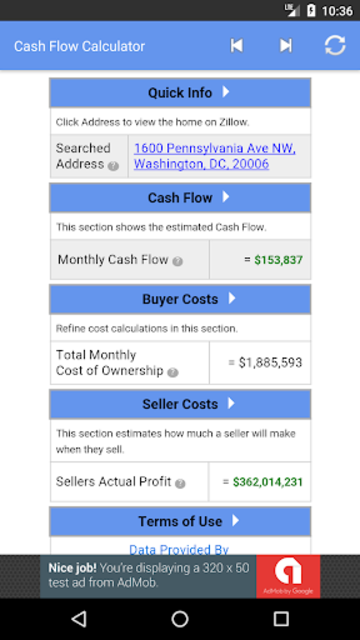Tap the AdMob logo in the ad banner
The image size is (360, 640).
click(288, 576)
